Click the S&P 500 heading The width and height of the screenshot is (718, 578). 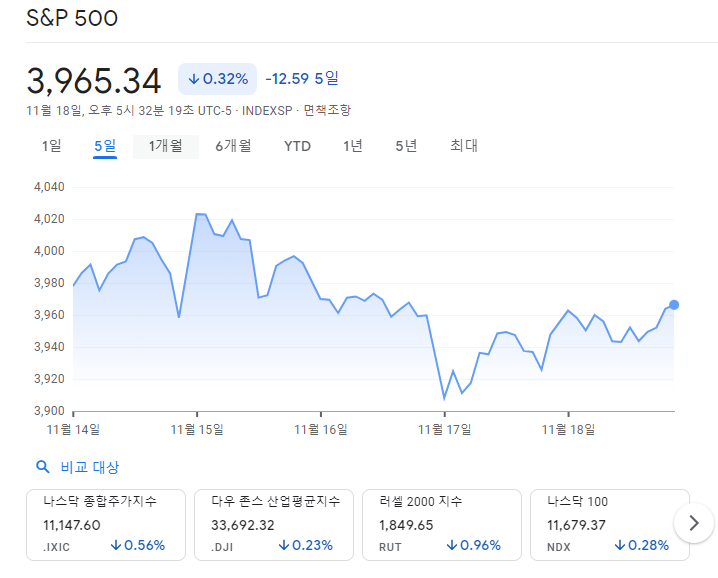click(x=72, y=18)
